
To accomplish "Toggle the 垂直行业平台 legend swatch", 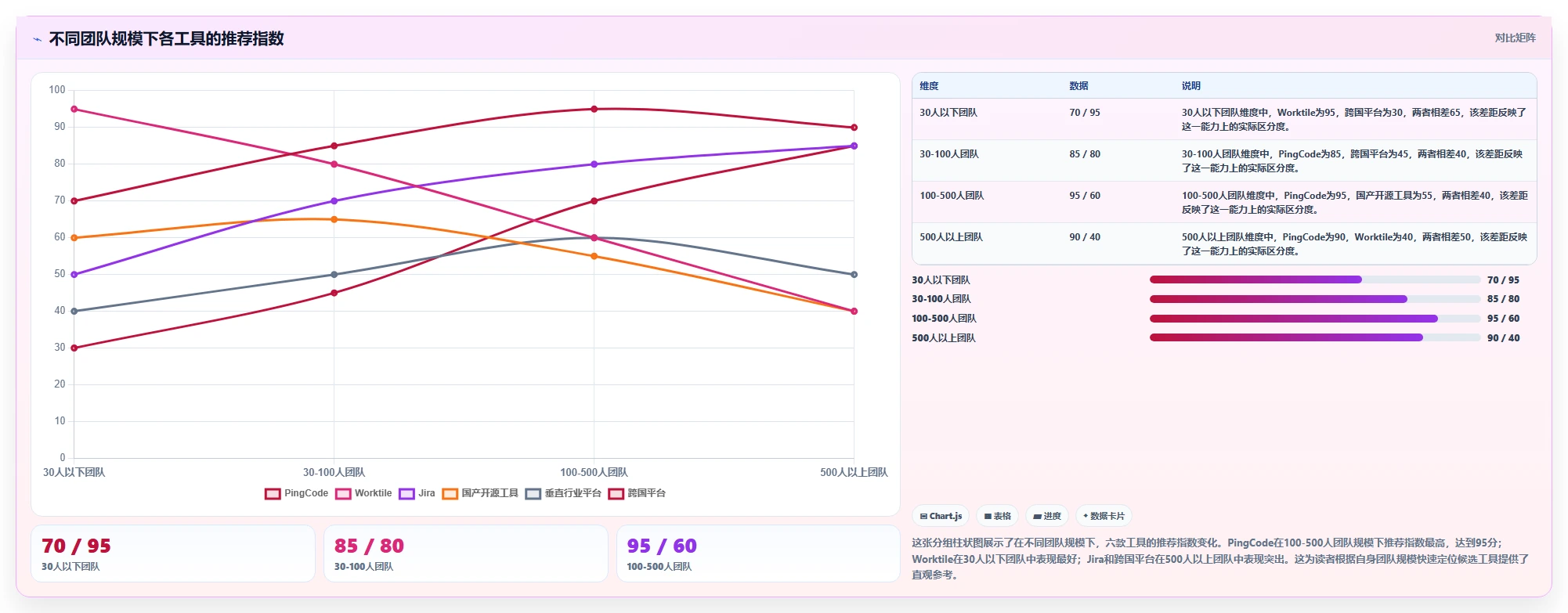I will pos(533,494).
